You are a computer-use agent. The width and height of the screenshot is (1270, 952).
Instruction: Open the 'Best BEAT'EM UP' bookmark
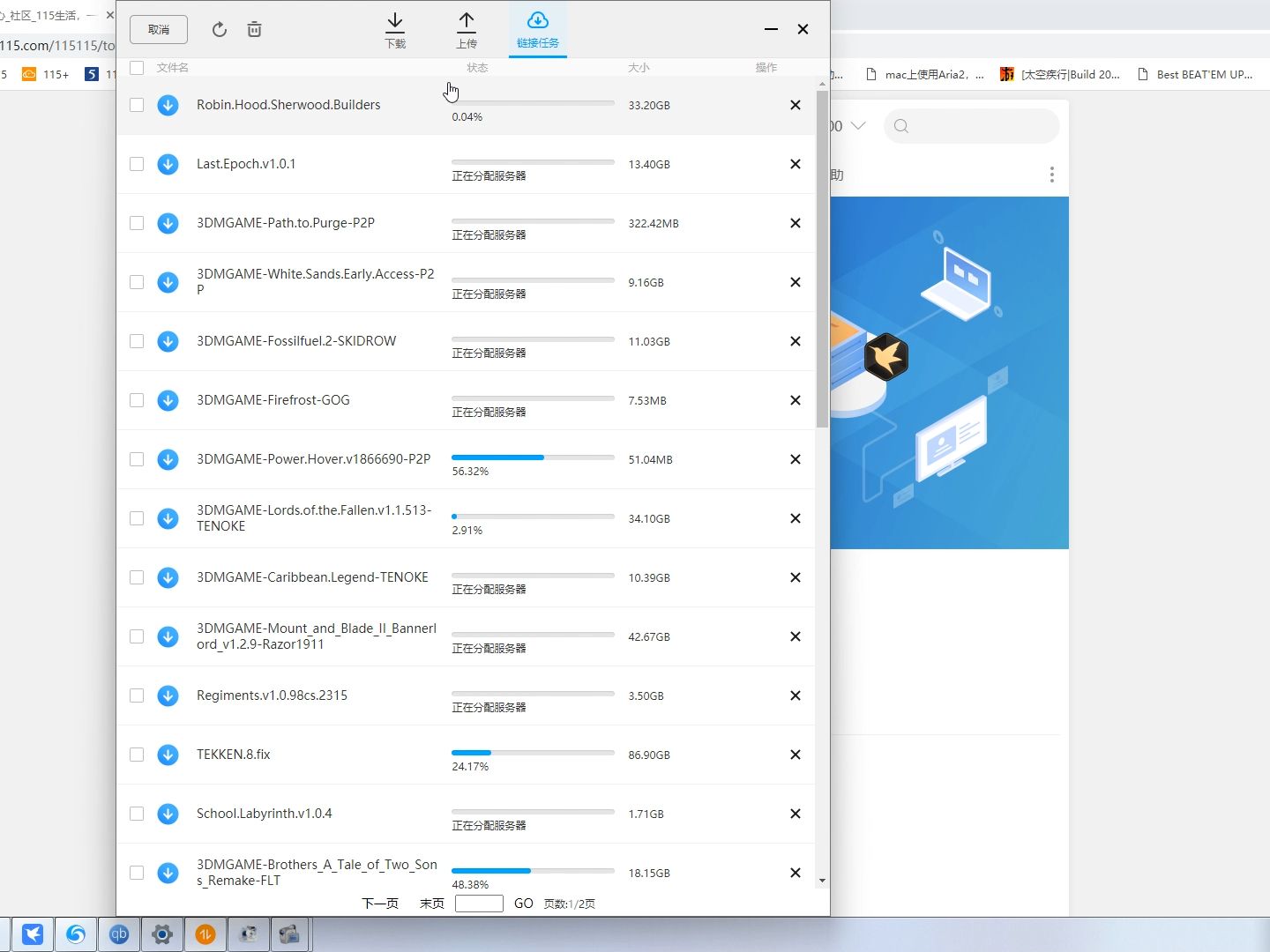[x=1195, y=75]
